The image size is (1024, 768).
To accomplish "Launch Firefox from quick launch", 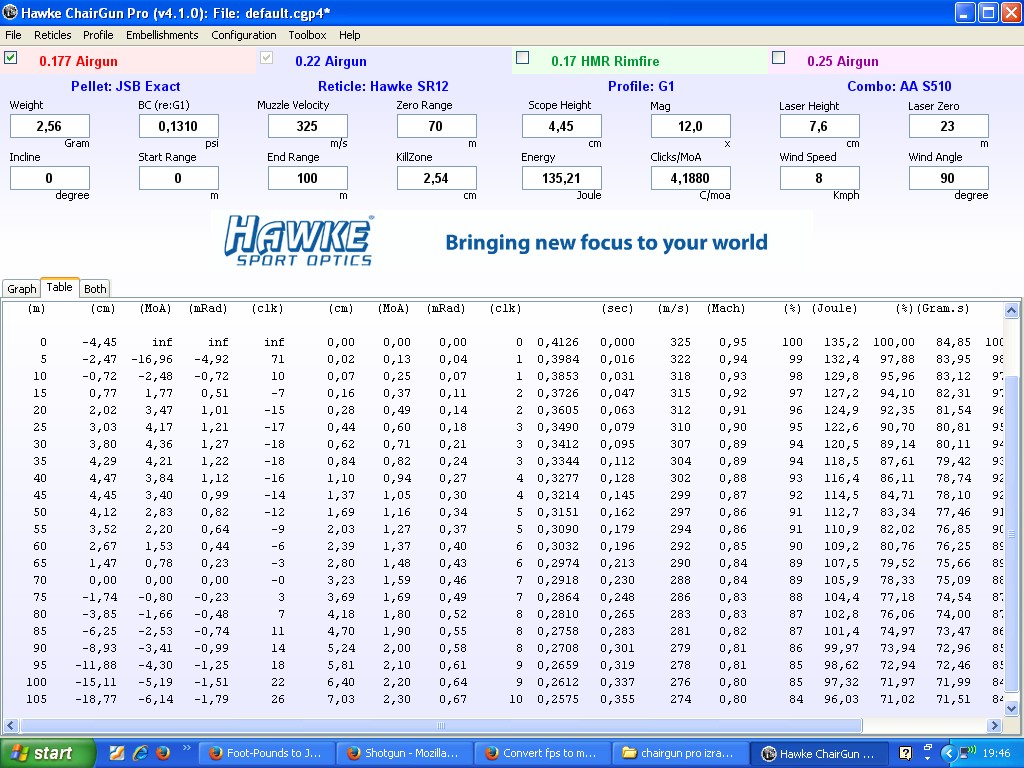I will tap(163, 753).
